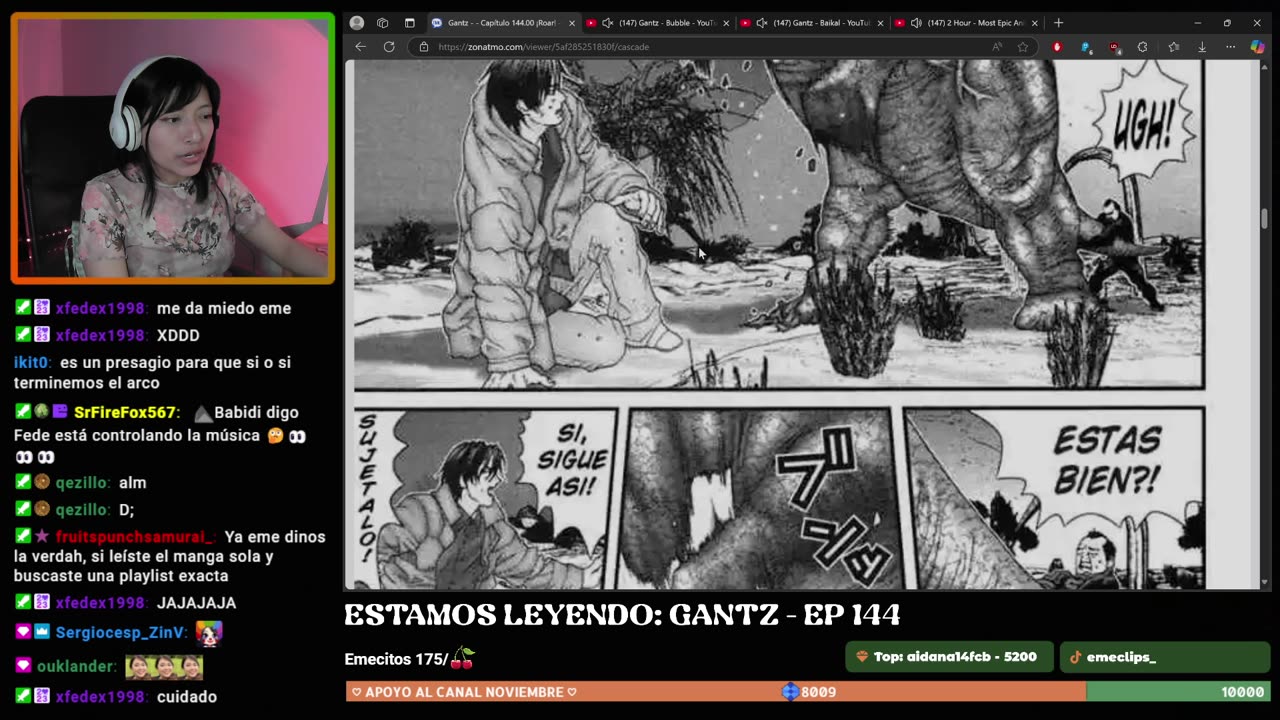This screenshot has width=1280, height=720.
Task: Unmute the Gantz - Bubble tab speaker icon
Action: 607,23
